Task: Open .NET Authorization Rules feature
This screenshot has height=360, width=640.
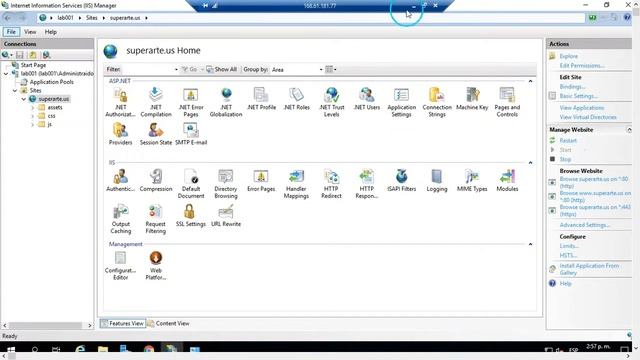Action: pos(120,102)
